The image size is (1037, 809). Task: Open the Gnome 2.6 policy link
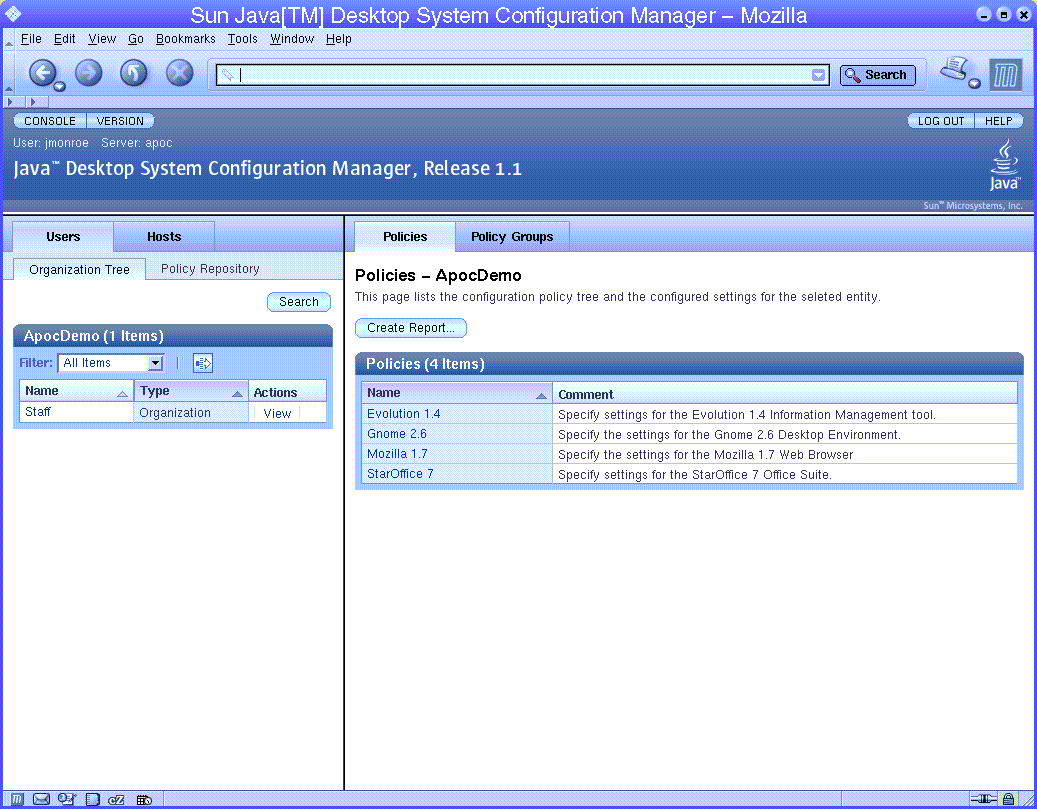[x=397, y=434]
